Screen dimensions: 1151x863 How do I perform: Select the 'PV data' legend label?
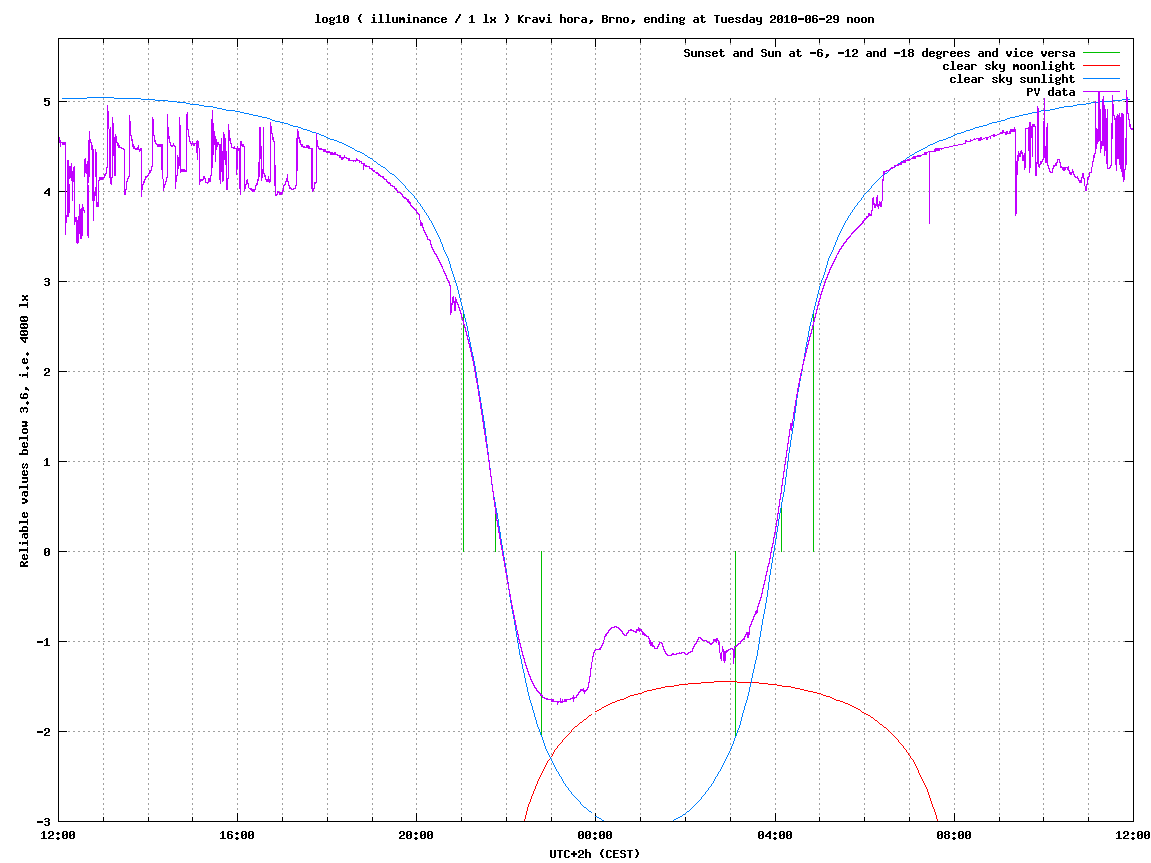[1050, 92]
